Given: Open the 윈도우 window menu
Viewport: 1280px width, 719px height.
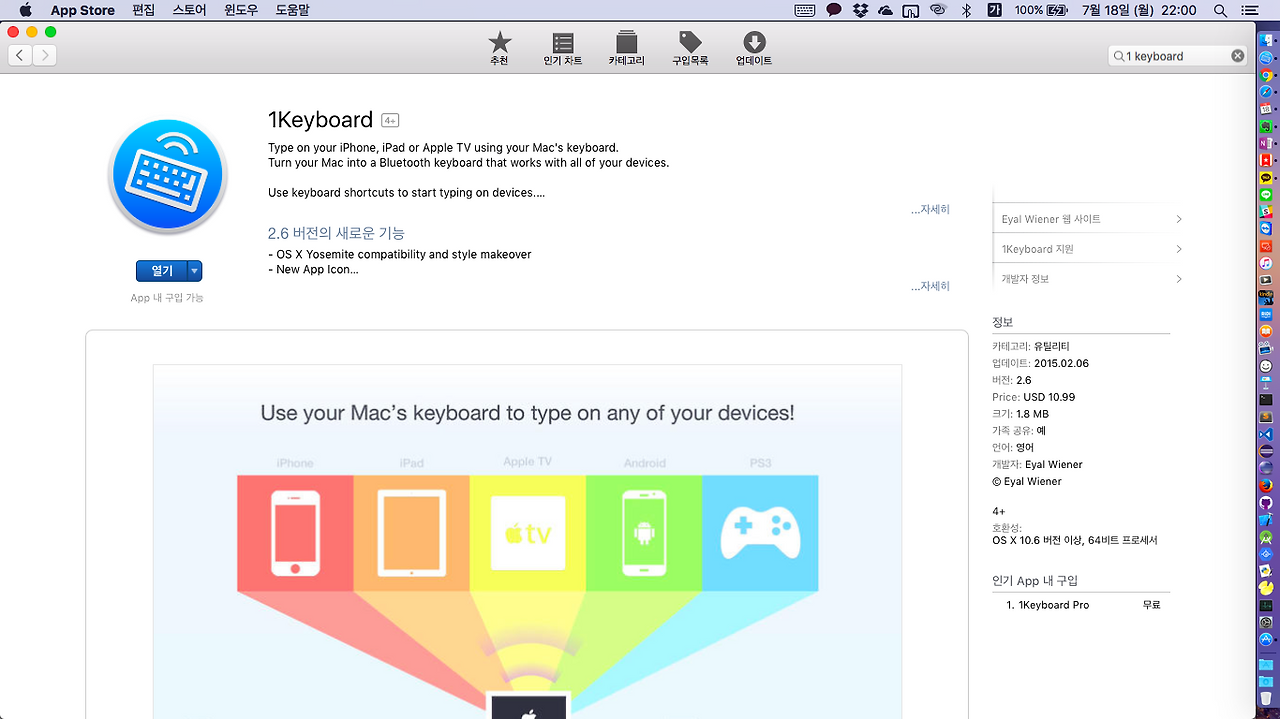Looking at the screenshot, I should 241,10.
